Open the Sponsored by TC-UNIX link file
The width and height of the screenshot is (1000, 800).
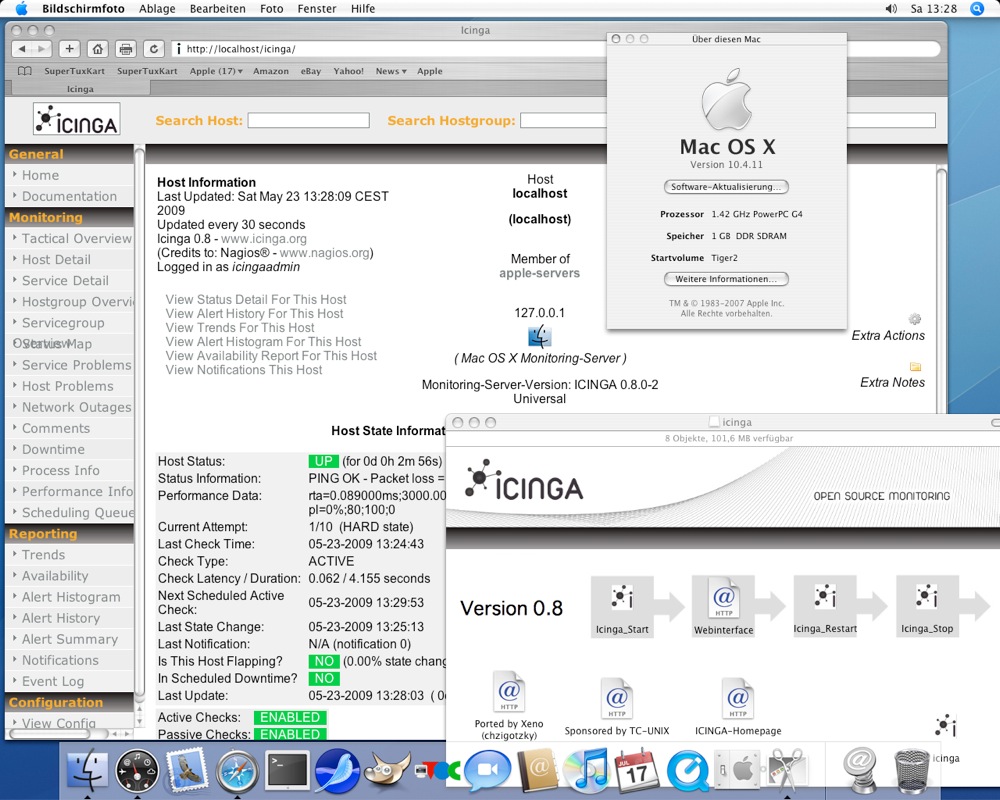(x=616, y=699)
